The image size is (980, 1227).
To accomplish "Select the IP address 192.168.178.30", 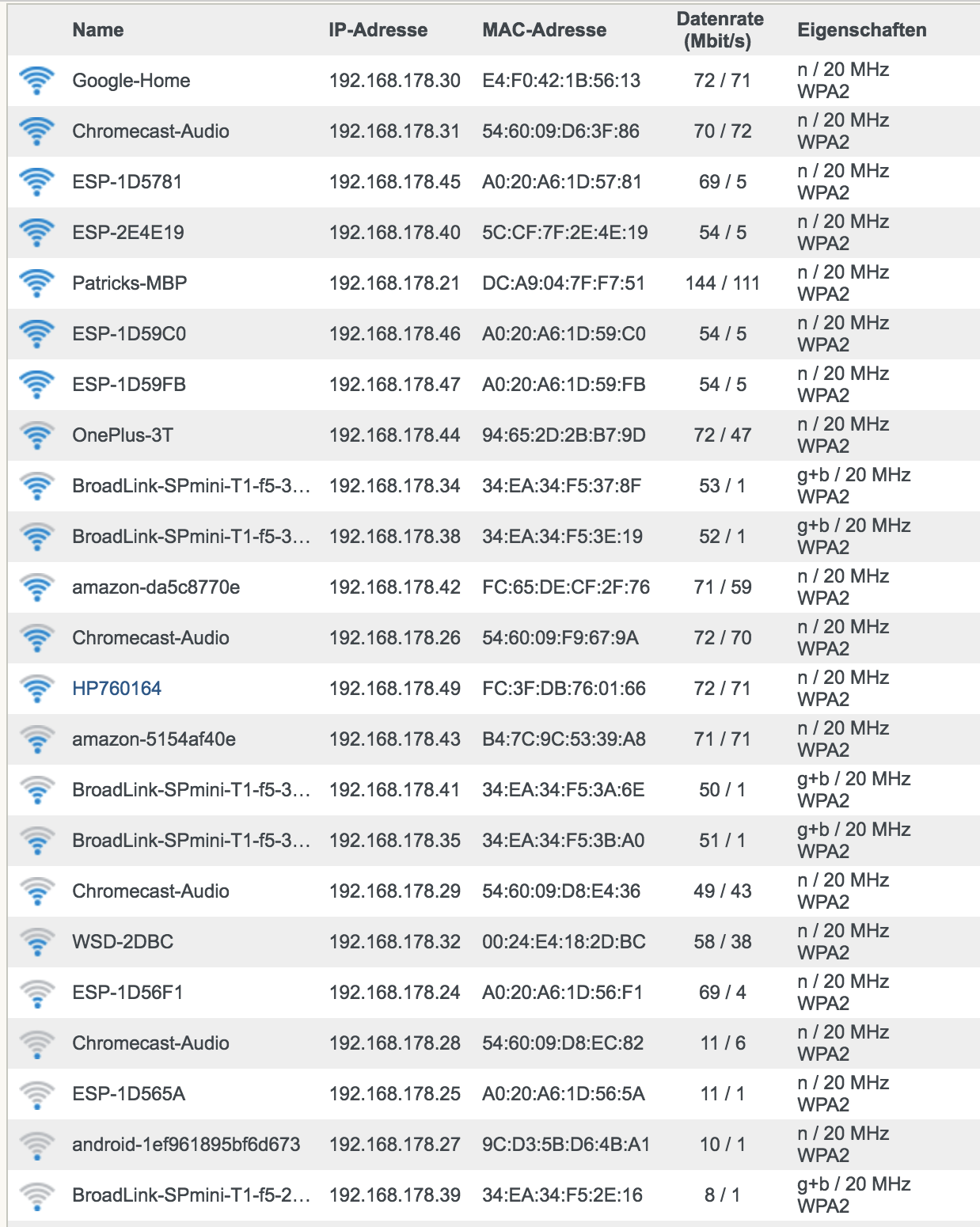I will click(x=394, y=81).
